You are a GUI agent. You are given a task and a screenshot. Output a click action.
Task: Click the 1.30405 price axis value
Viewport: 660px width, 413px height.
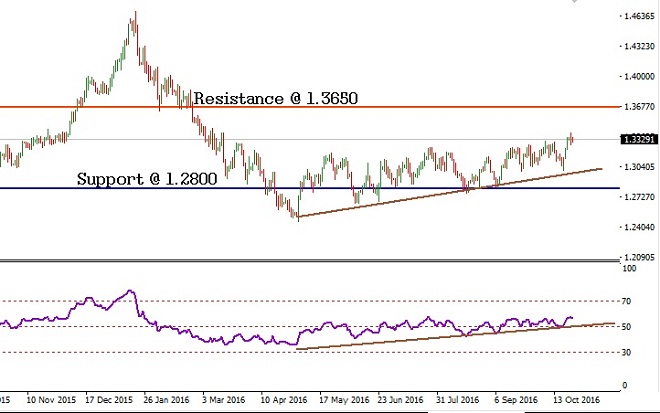[639, 167]
